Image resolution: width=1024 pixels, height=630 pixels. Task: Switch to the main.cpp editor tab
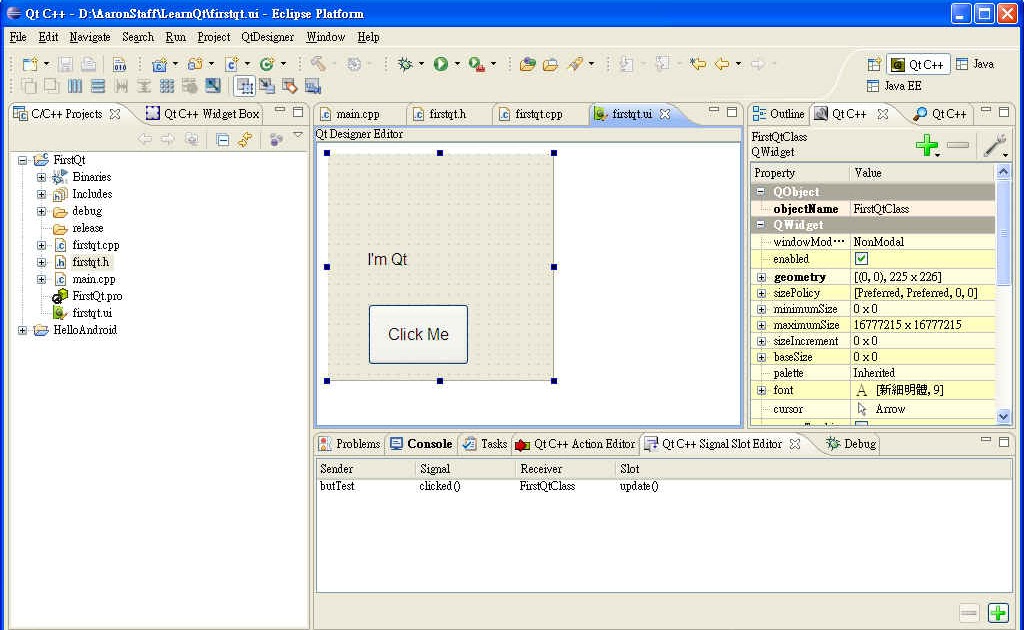(x=357, y=114)
